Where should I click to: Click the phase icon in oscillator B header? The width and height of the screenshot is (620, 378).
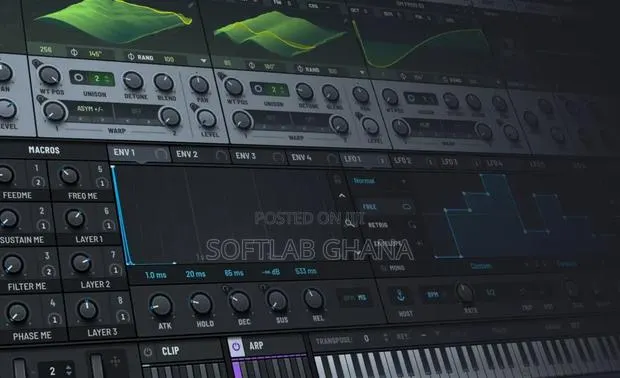[x=251, y=65]
